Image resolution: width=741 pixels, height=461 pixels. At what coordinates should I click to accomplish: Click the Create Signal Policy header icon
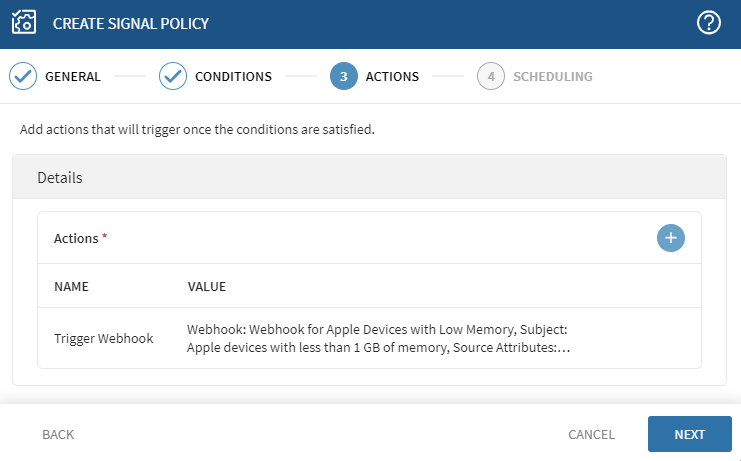point(24,23)
